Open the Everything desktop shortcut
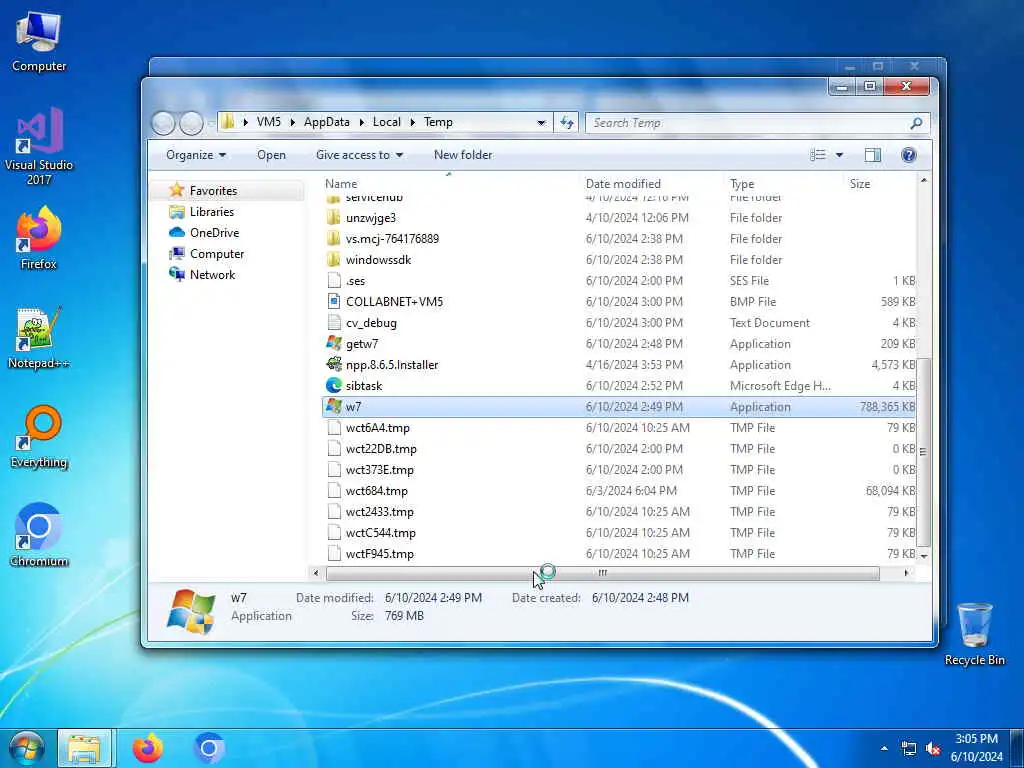The image size is (1024, 768). [39, 437]
